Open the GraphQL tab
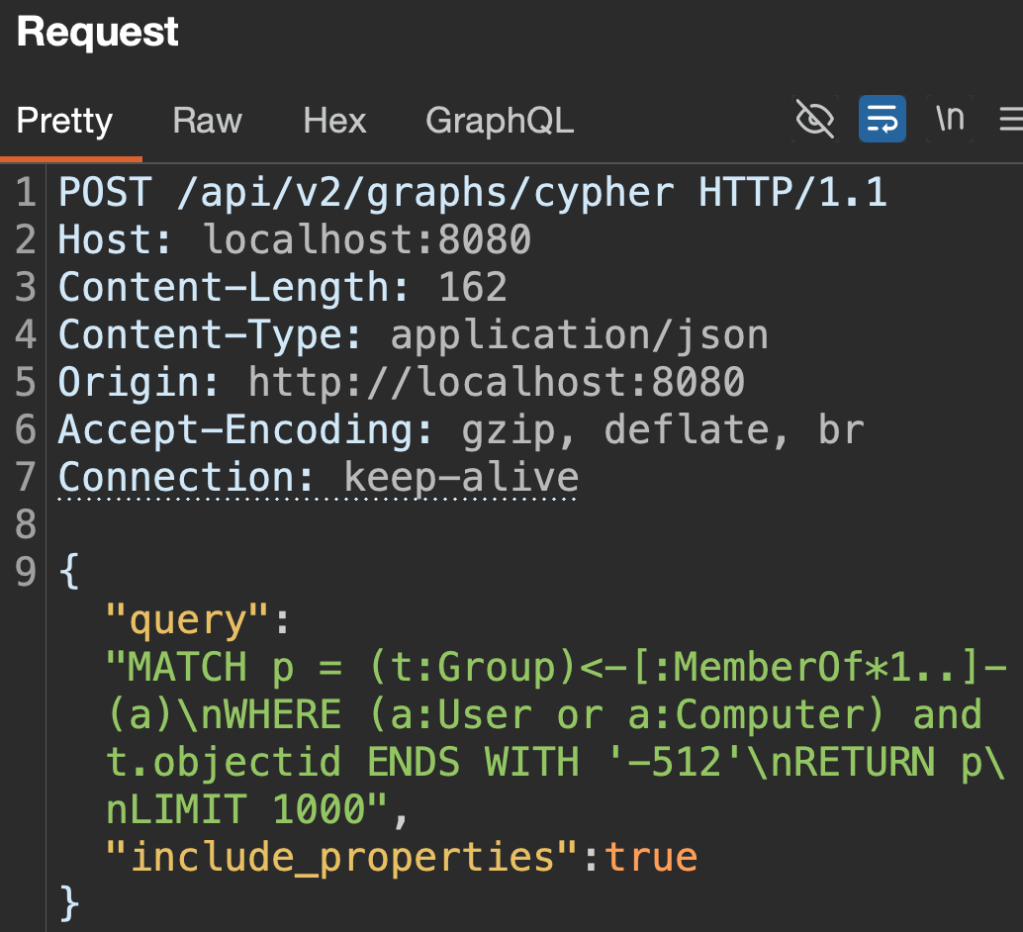 pyautogui.click(x=499, y=121)
